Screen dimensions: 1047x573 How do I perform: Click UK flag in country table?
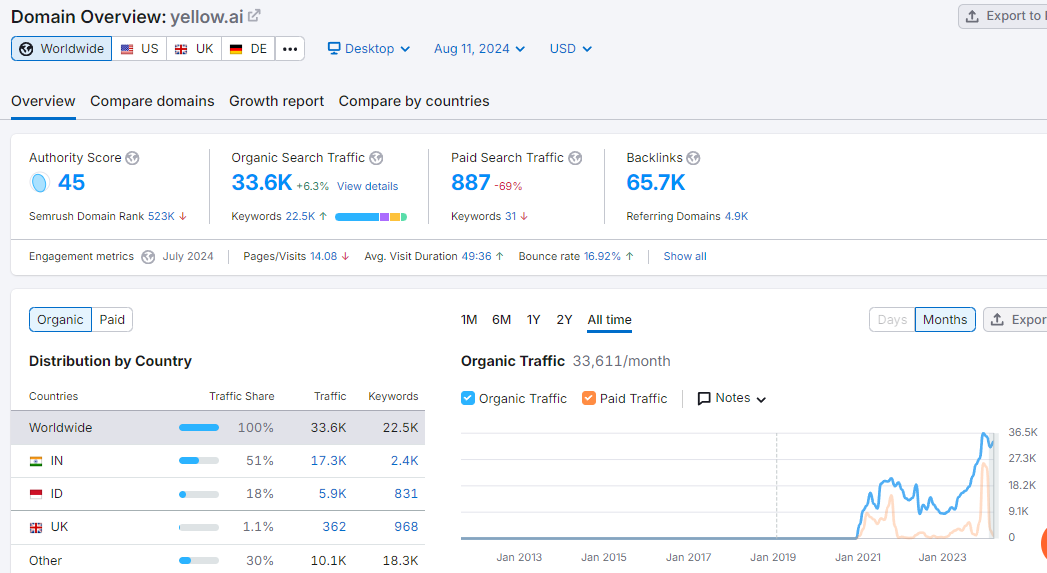coord(36,528)
